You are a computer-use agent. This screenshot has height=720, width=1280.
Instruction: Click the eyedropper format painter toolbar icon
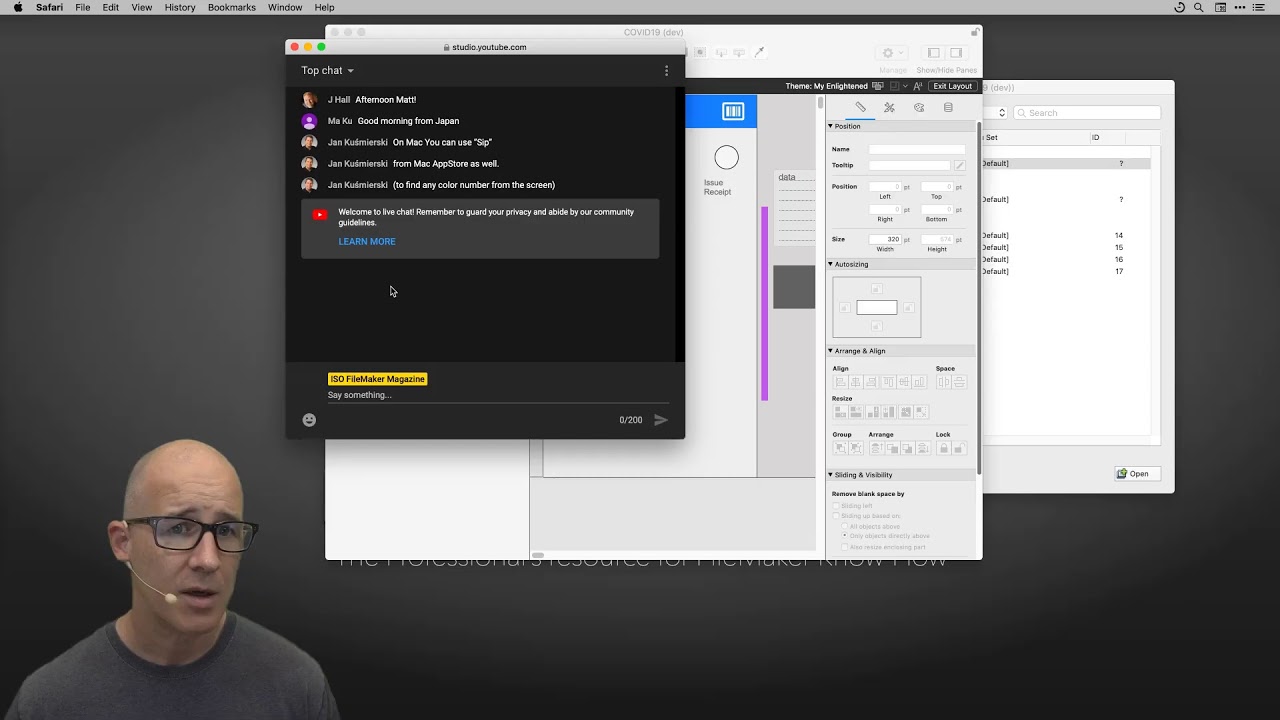pos(759,52)
